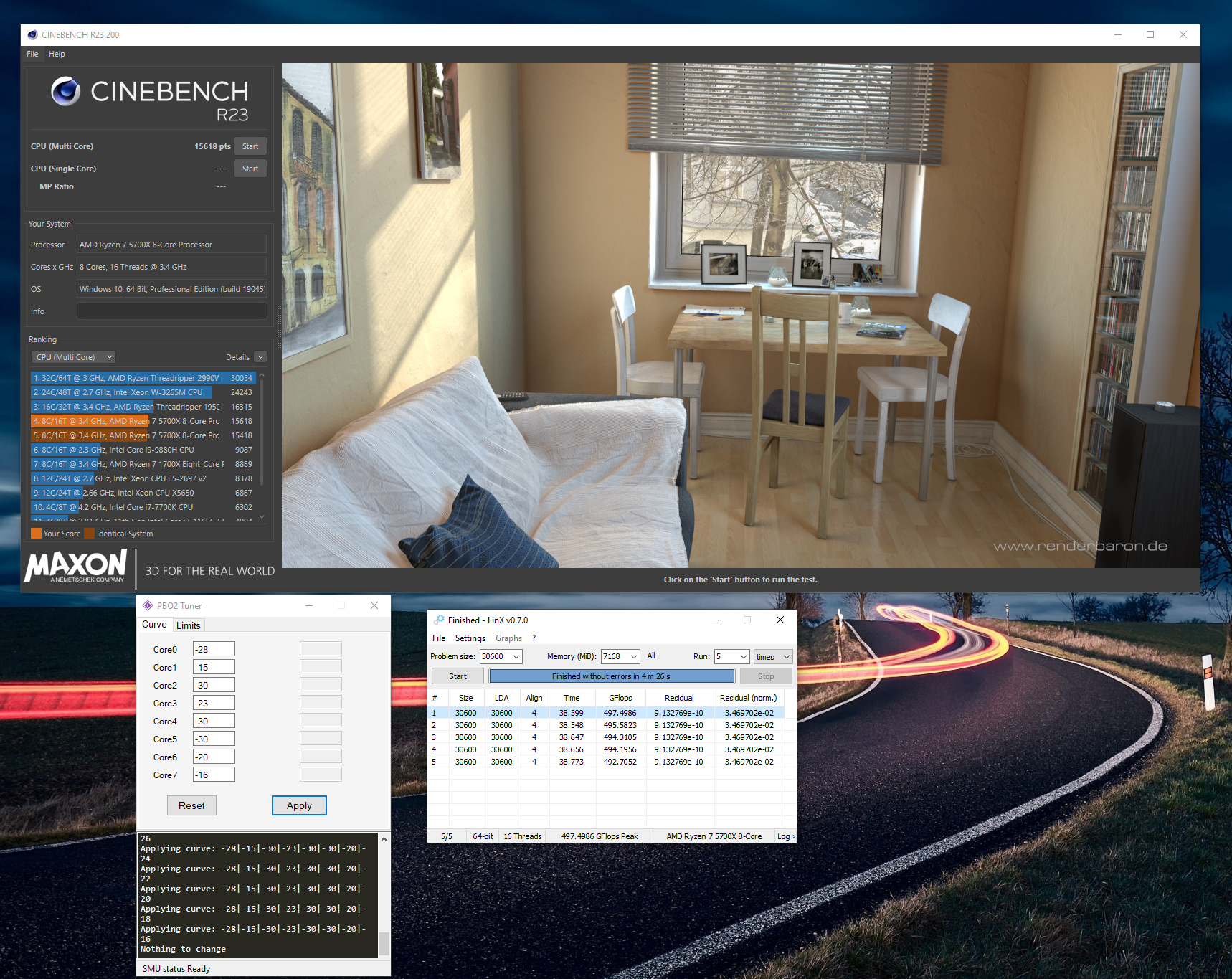Open the Cinebench File menu
The width and height of the screenshot is (1232, 979).
pyautogui.click(x=32, y=54)
